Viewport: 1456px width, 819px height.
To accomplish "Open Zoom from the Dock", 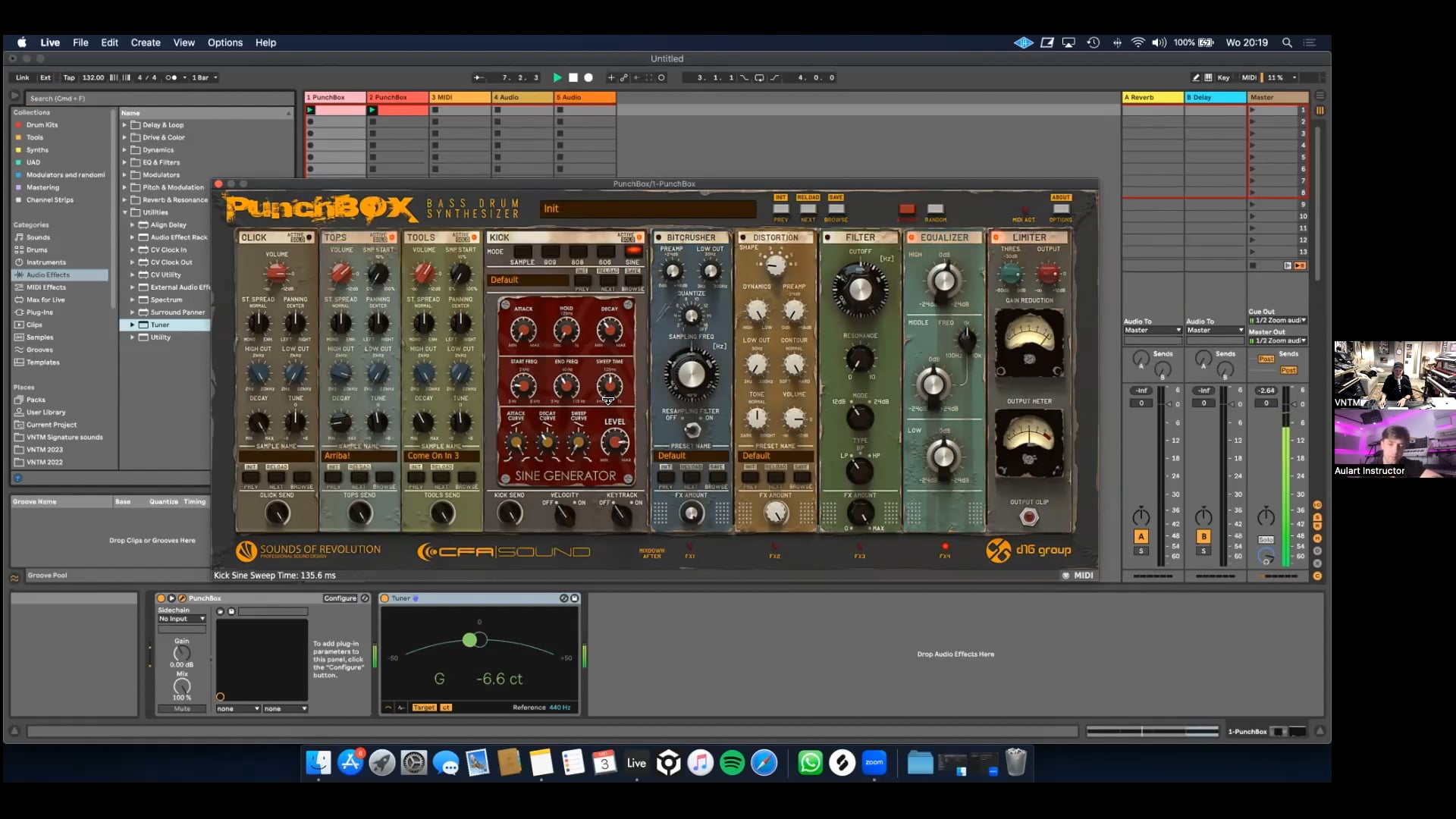I will [x=874, y=762].
